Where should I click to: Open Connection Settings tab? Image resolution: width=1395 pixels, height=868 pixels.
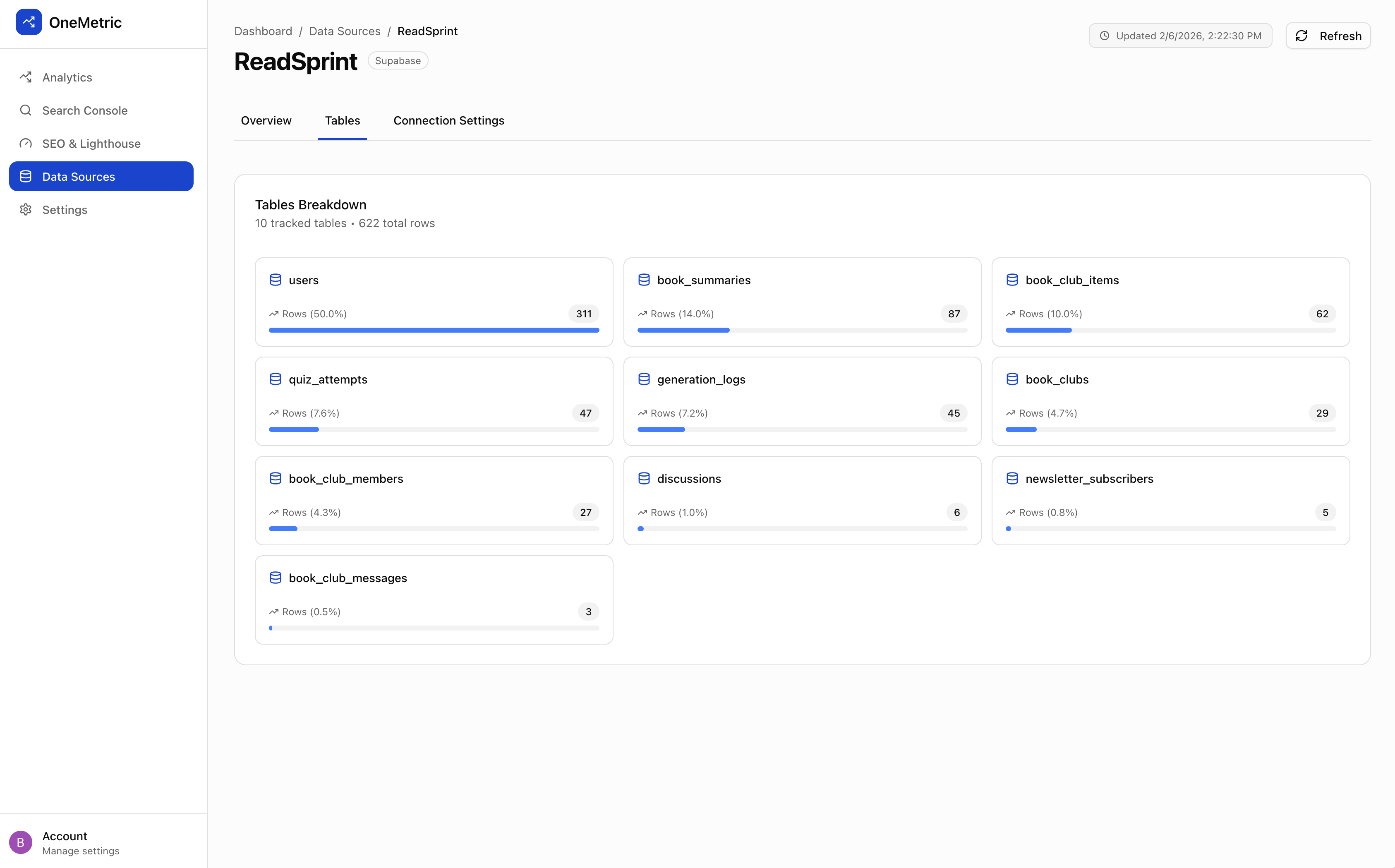click(x=448, y=120)
